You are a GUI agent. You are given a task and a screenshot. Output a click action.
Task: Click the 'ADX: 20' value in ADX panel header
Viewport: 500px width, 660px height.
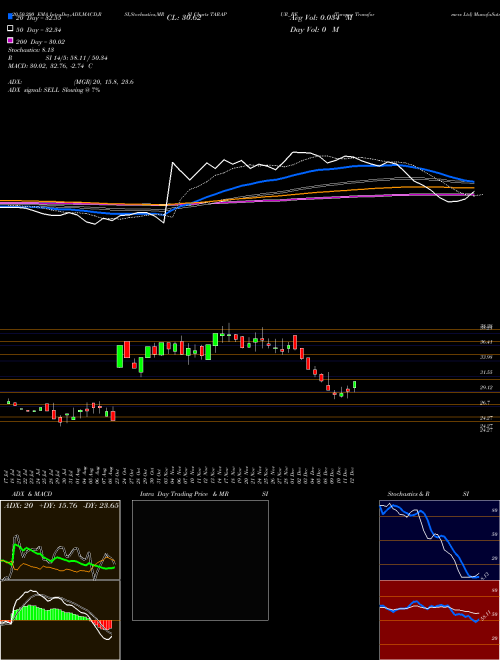pyautogui.click(x=19, y=505)
